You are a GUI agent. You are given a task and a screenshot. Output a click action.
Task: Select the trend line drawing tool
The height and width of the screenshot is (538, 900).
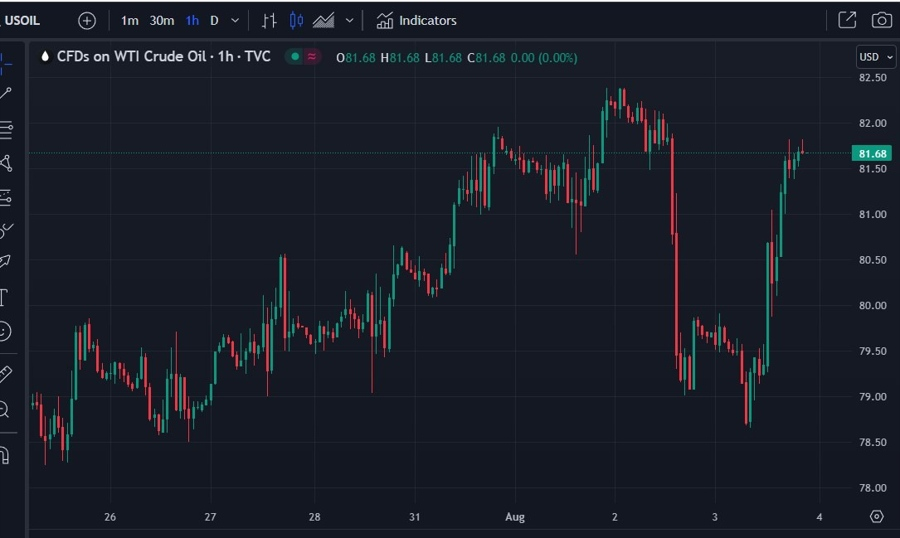coord(6,93)
